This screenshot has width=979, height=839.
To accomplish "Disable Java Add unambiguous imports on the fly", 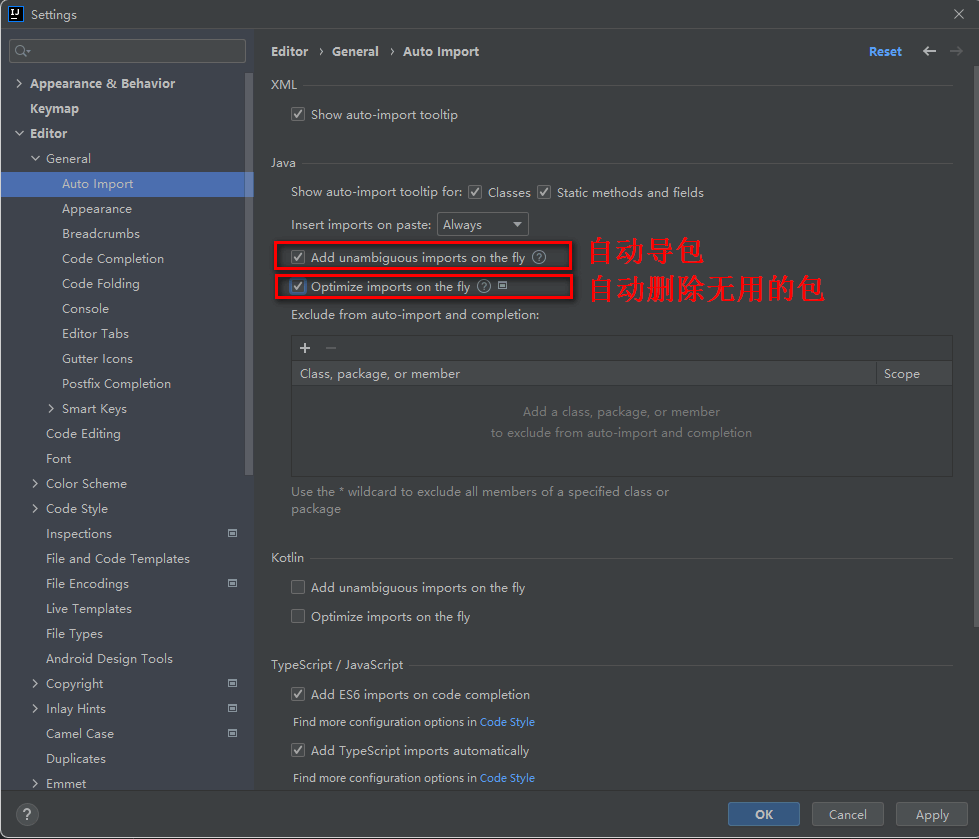I will coord(298,257).
